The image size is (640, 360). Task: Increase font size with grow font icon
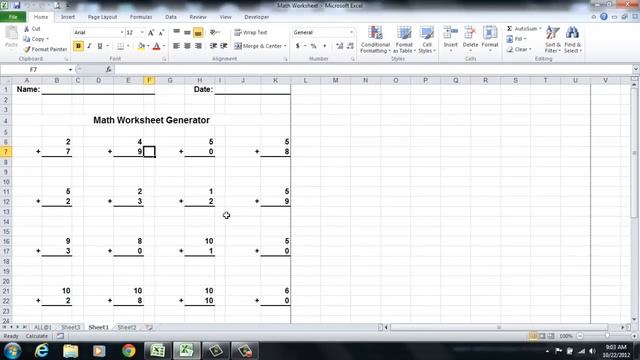[x=151, y=33]
